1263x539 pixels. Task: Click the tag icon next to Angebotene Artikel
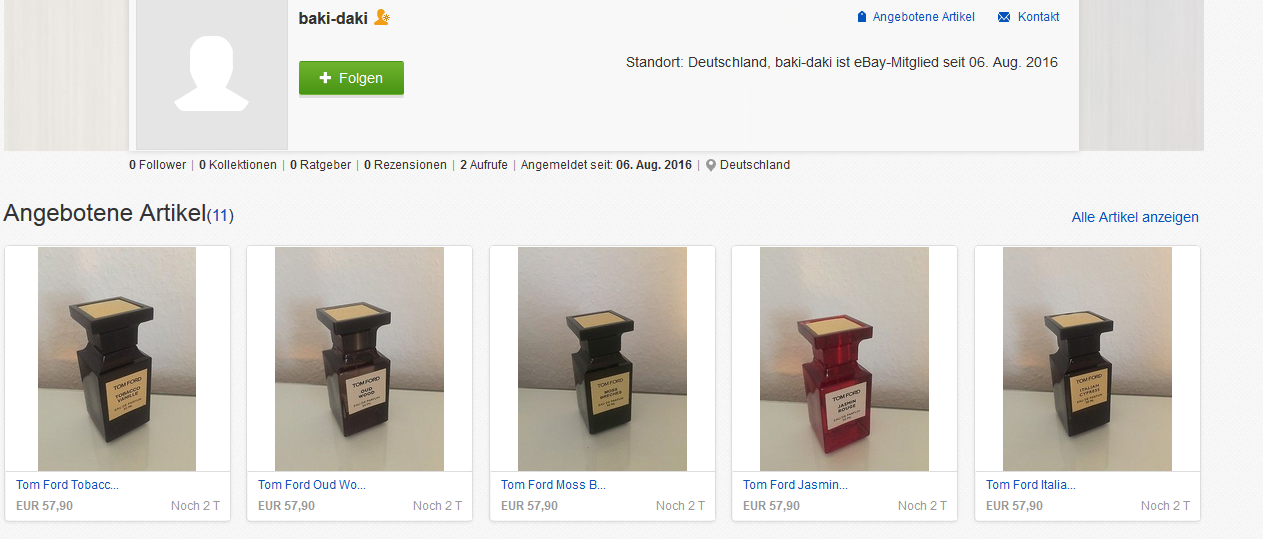click(x=862, y=17)
